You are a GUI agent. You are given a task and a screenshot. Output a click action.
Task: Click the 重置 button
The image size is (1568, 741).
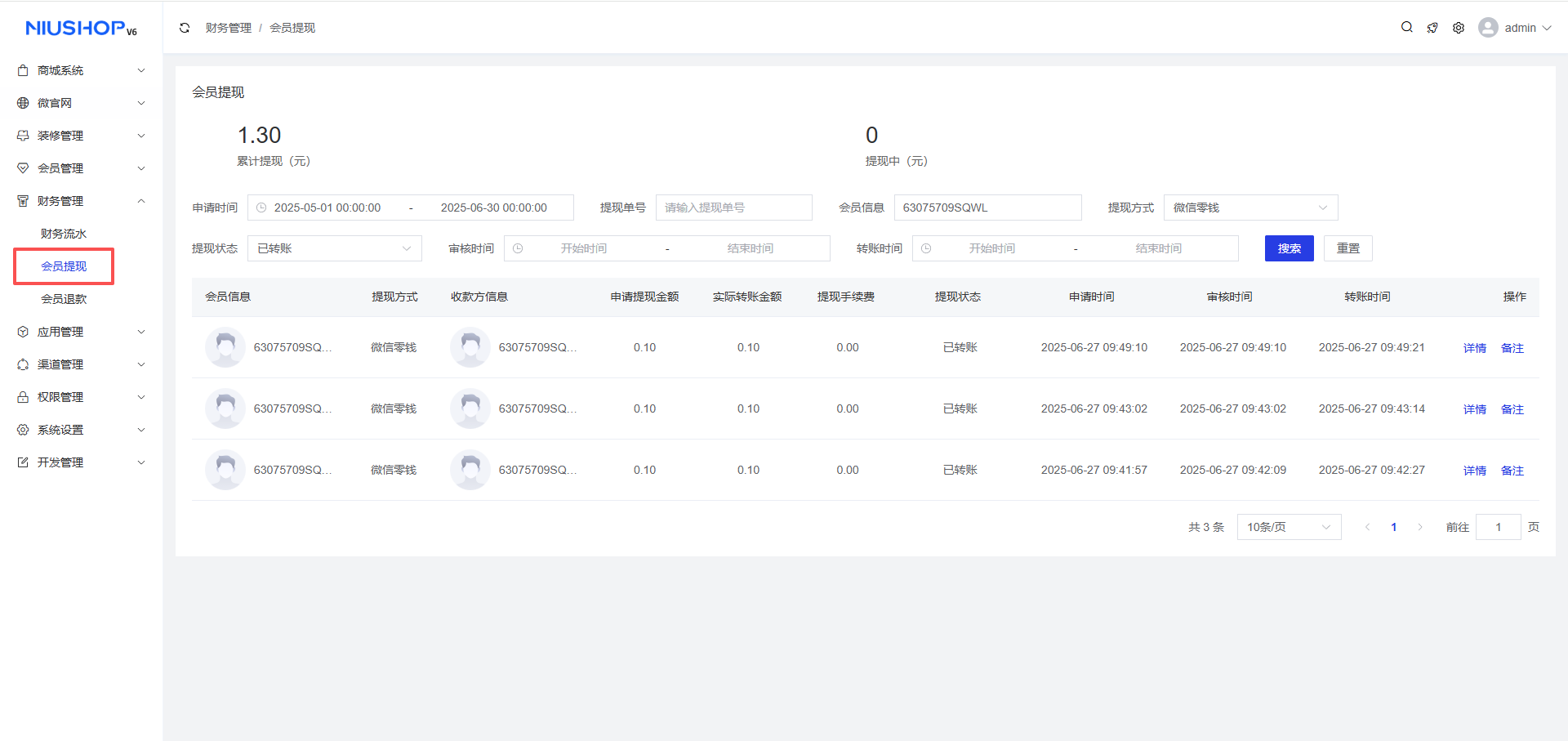coord(1347,248)
